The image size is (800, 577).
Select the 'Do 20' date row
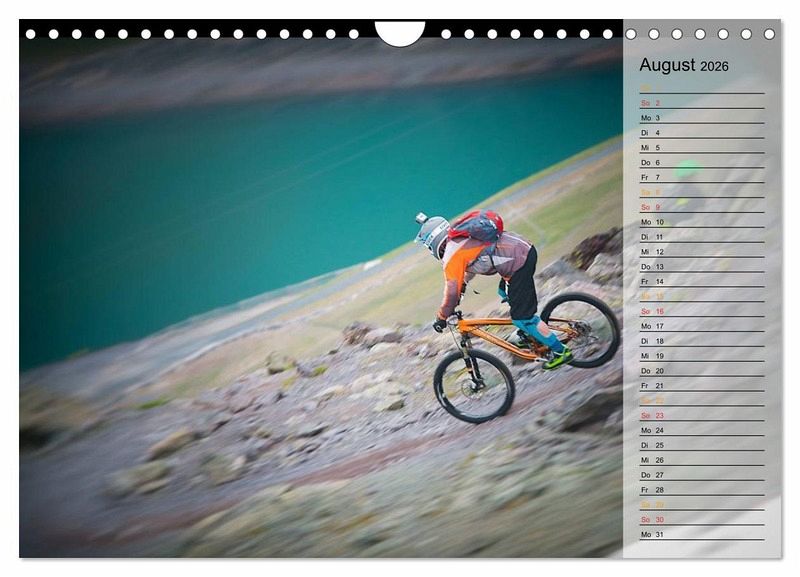(x=702, y=370)
